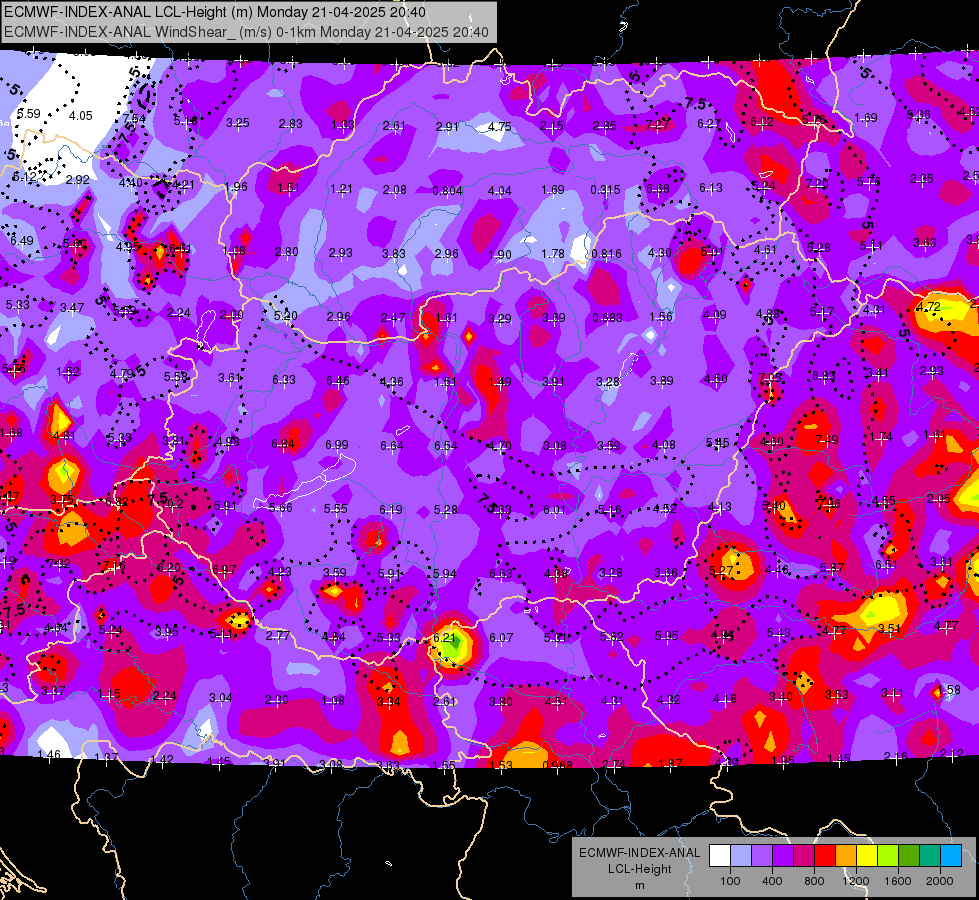Viewport: 979px width, 900px height.
Task: Click the grid value 5.94
Action: 445,574
